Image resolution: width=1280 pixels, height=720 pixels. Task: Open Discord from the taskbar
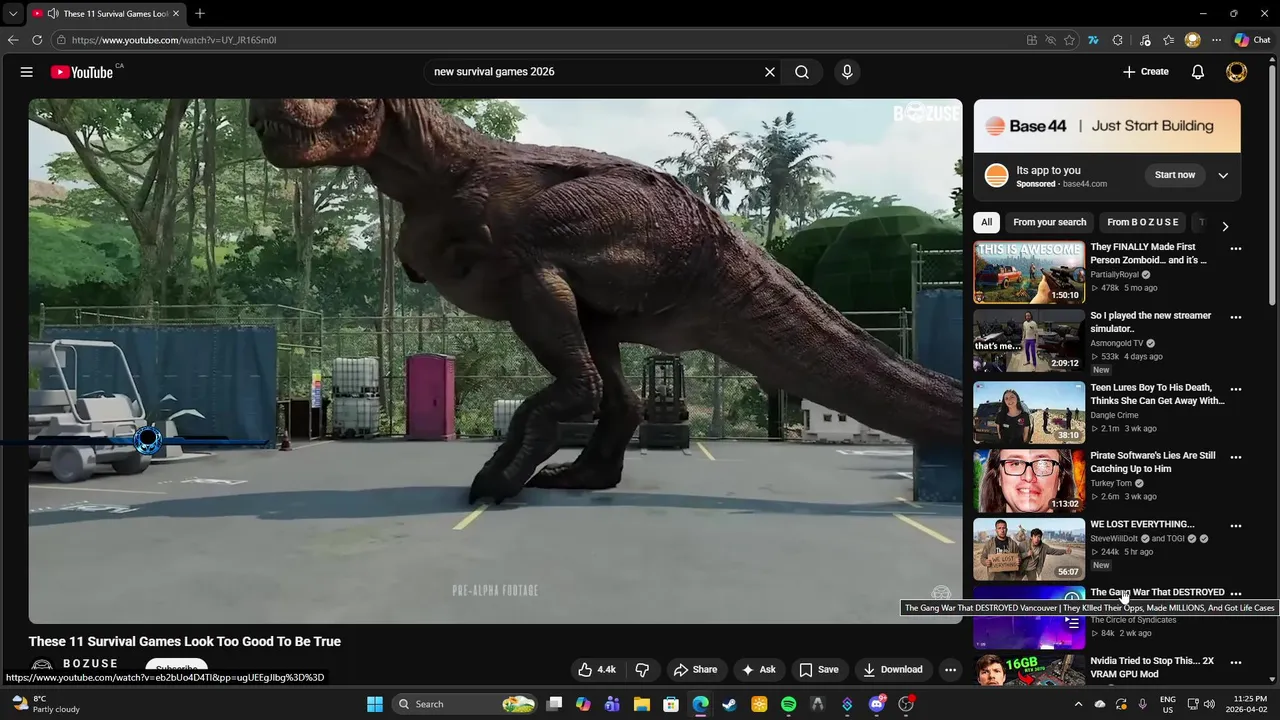[x=877, y=704]
